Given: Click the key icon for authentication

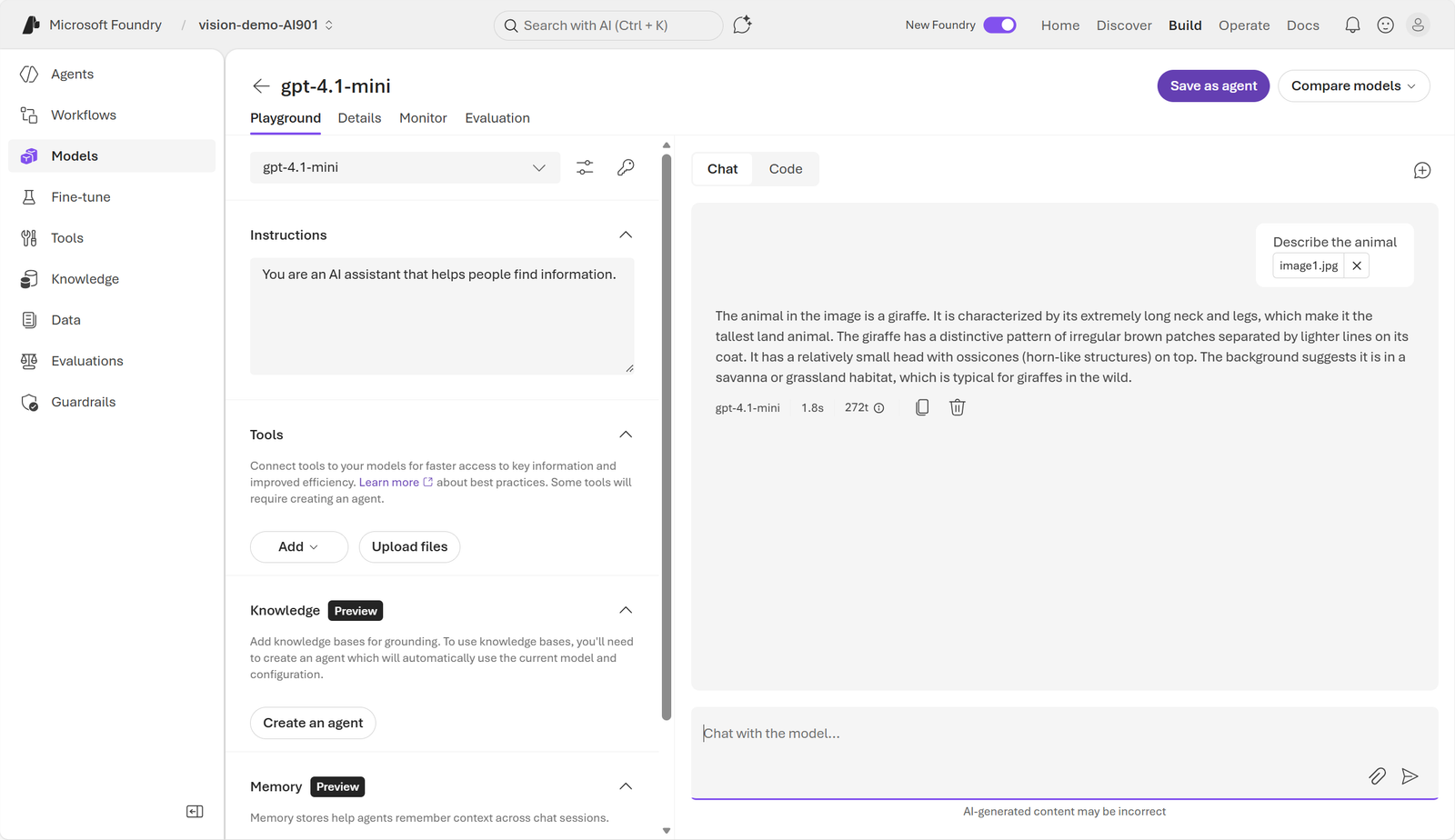Looking at the screenshot, I should point(626,167).
